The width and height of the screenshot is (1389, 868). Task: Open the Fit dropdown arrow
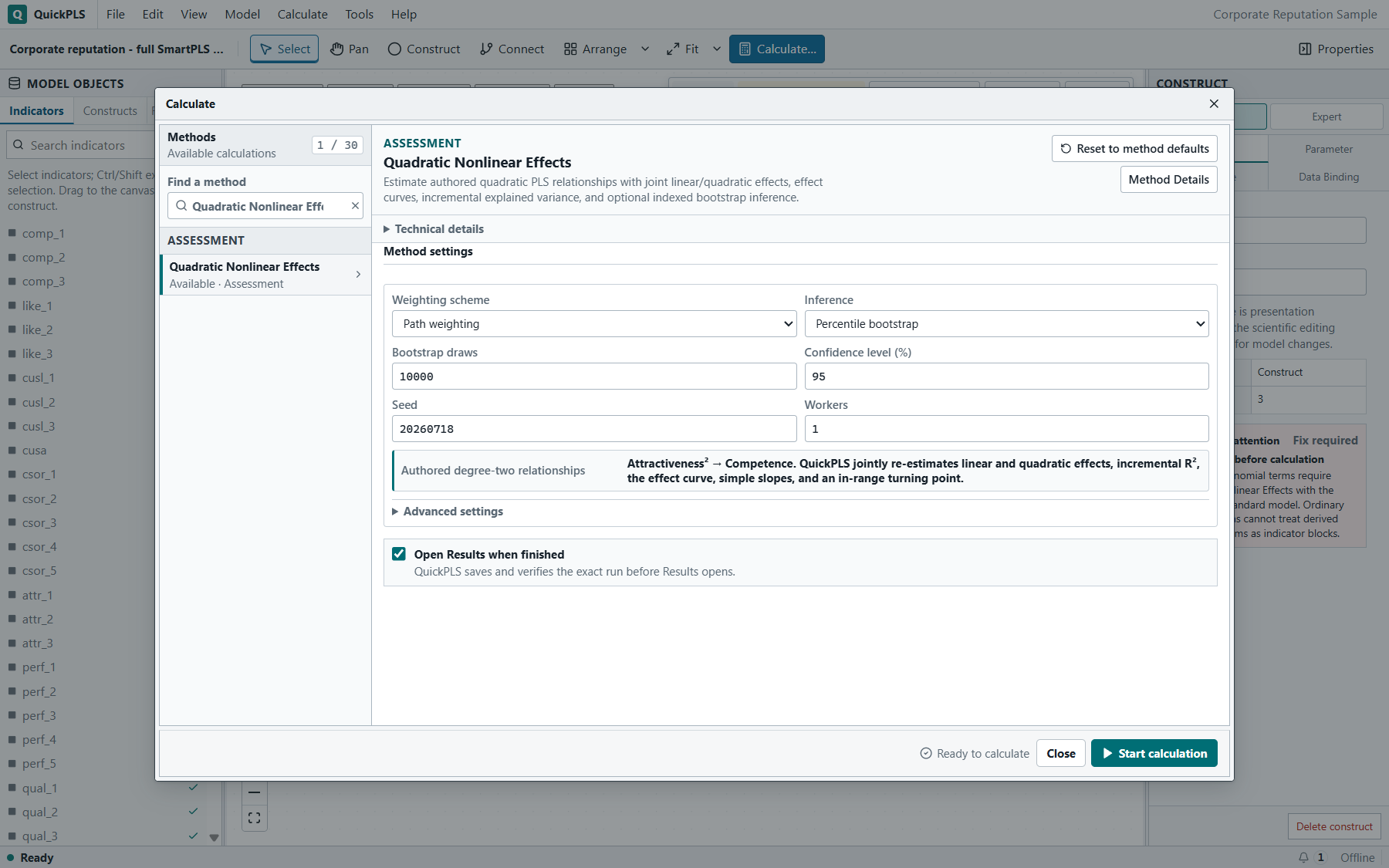tap(717, 49)
